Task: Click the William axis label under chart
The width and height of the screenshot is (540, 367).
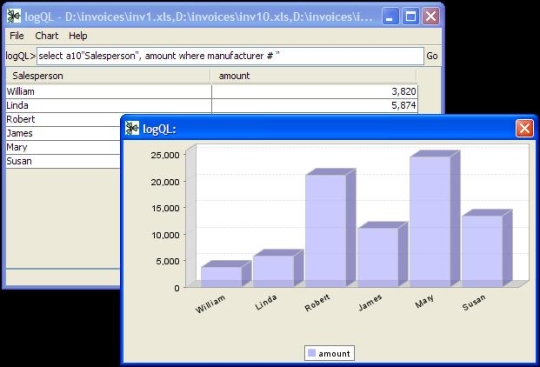Action: pos(210,304)
